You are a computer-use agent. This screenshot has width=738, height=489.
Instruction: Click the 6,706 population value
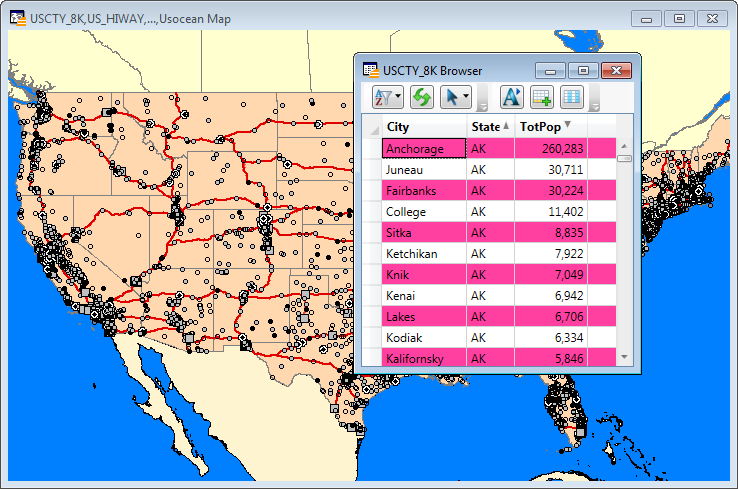click(x=569, y=317)
